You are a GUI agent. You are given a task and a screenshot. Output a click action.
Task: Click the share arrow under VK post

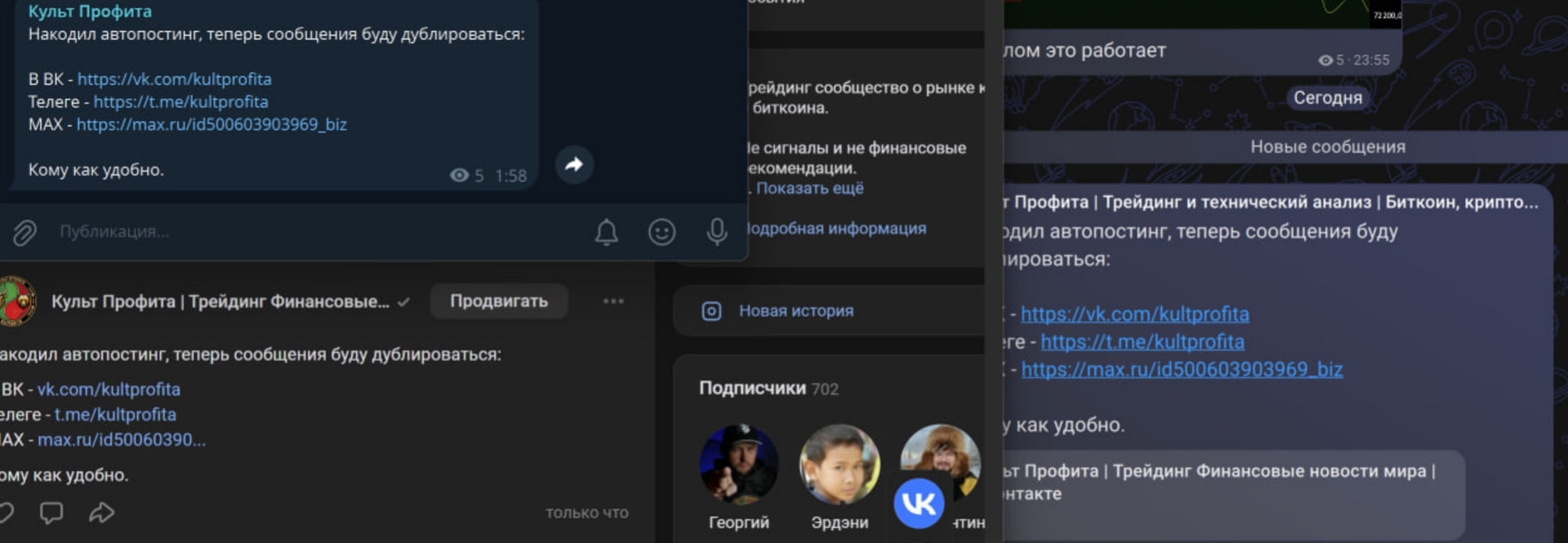[101, 513]
